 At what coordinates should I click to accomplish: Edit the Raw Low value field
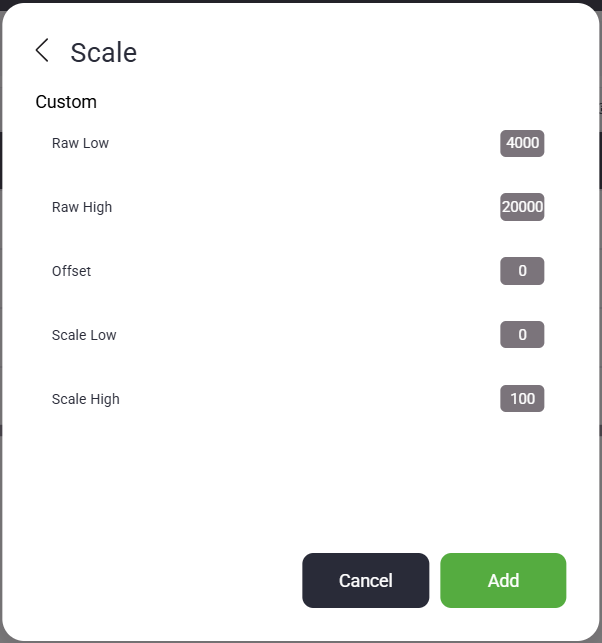[522, 143]
